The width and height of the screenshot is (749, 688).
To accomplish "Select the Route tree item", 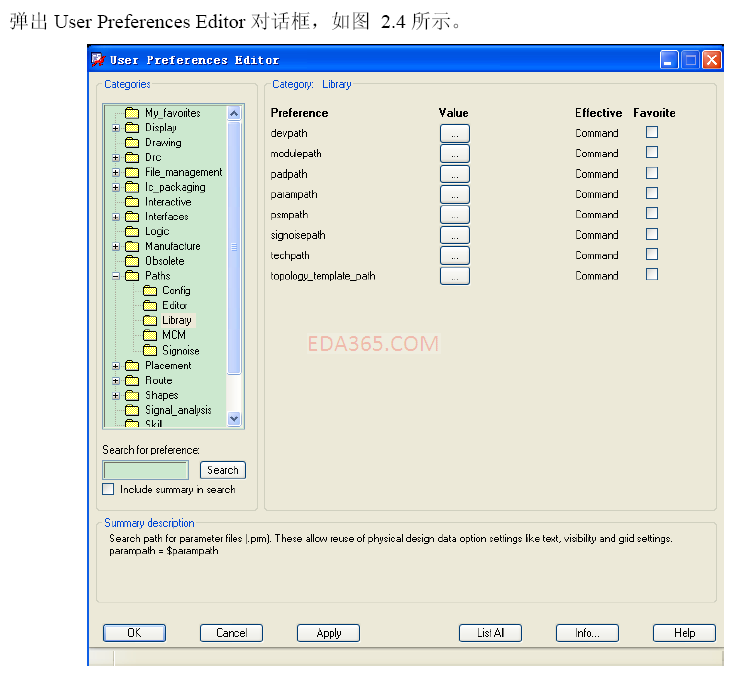I will [x=159, y=380].
